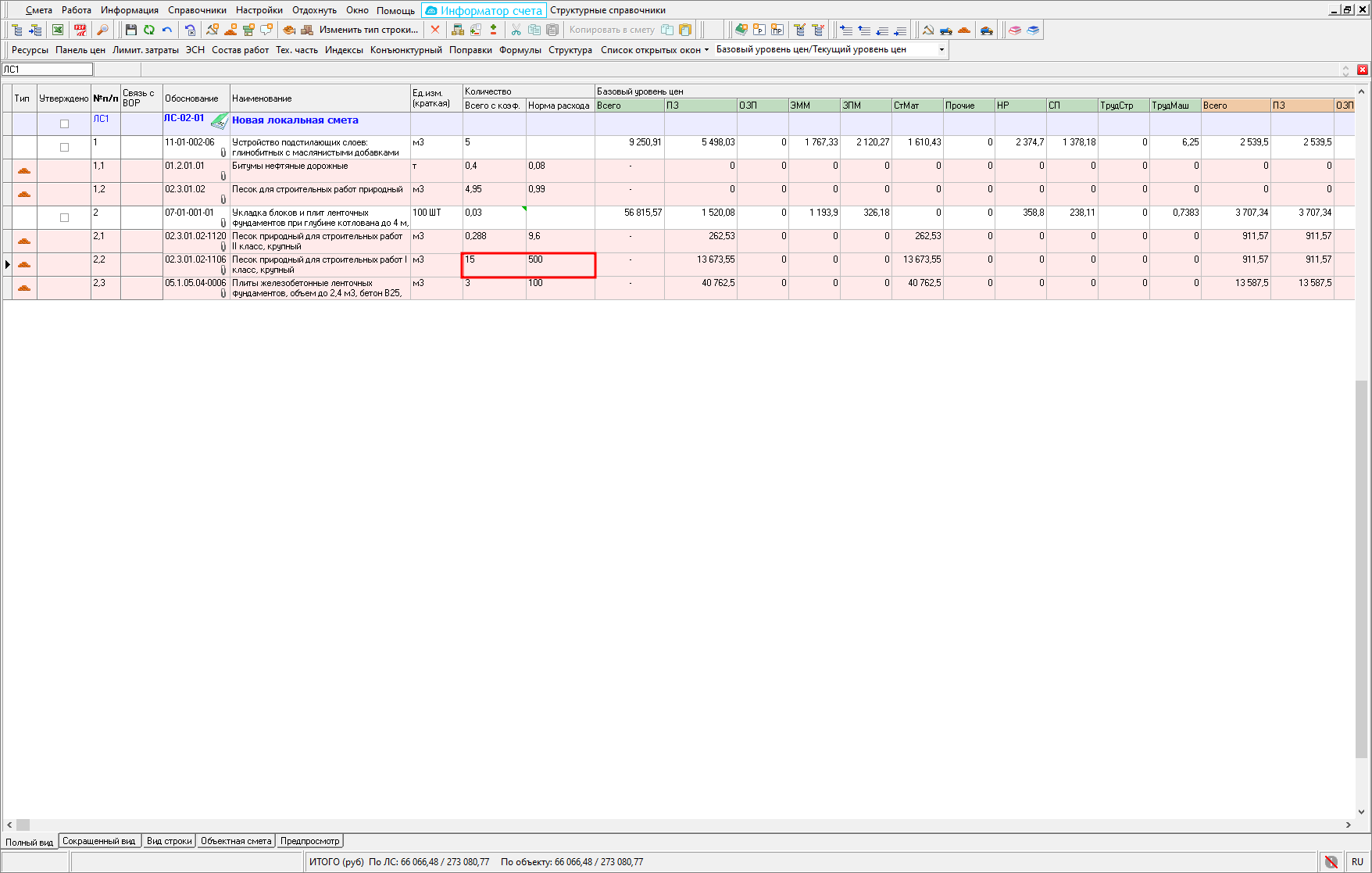Click the green refresh arrows icon

(149, 30)
